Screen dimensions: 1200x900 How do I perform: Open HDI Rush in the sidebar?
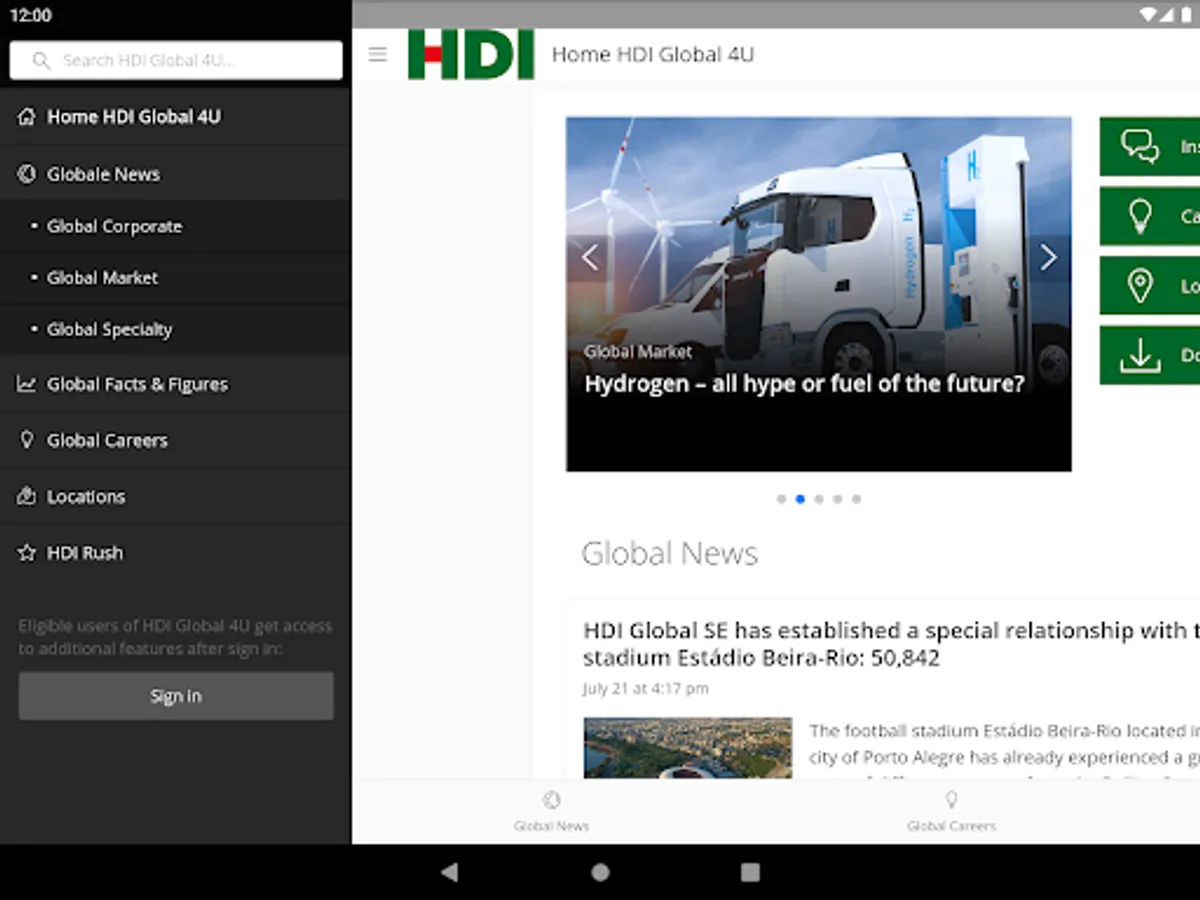click(x=175, y=553)
